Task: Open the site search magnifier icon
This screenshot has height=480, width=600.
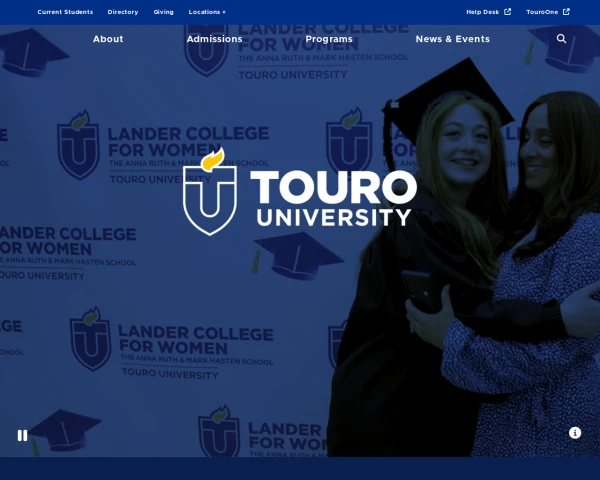Action: click(561, 39)
